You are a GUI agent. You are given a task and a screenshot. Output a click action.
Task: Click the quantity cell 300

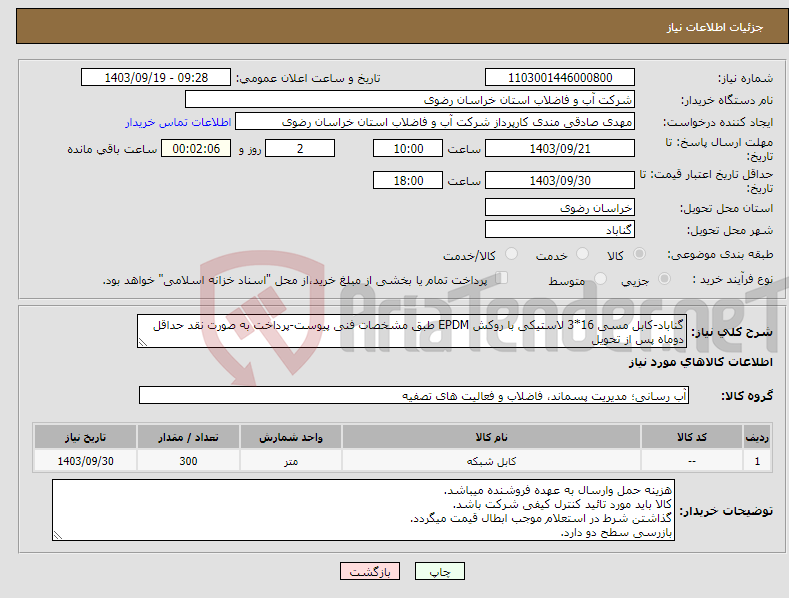[x=188, y=461]
